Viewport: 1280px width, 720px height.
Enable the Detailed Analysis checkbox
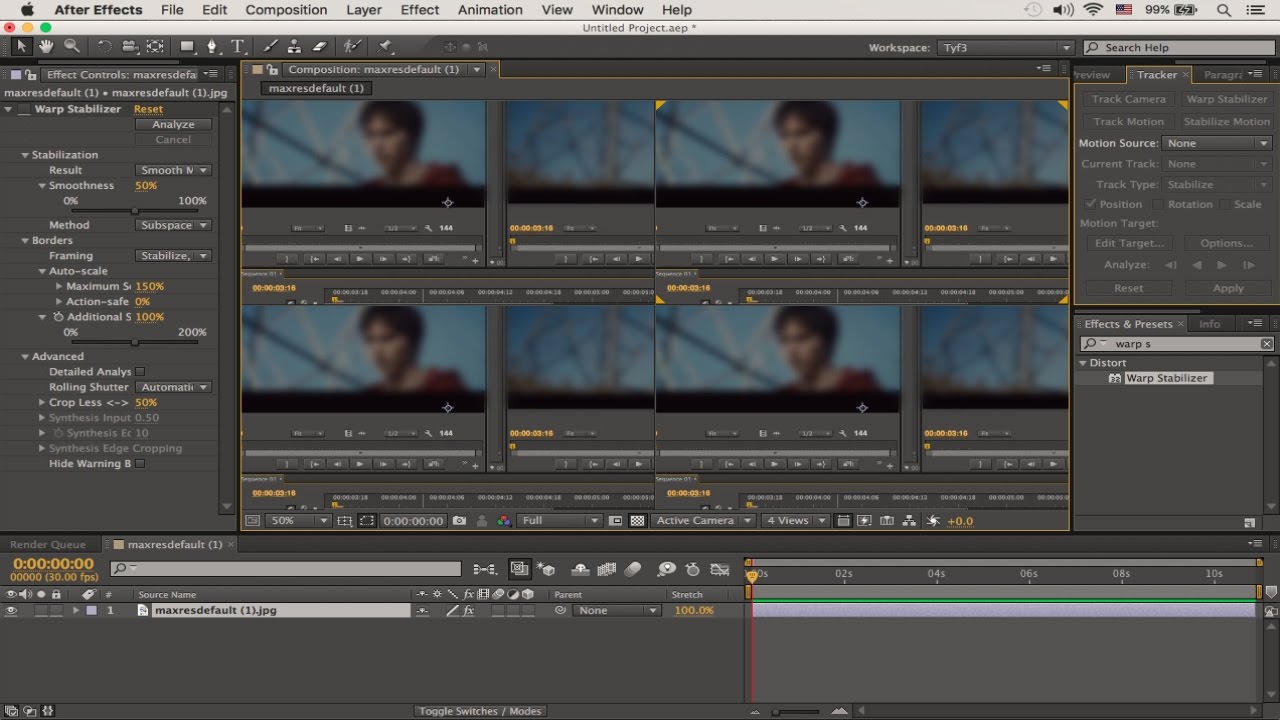[140, 371]
